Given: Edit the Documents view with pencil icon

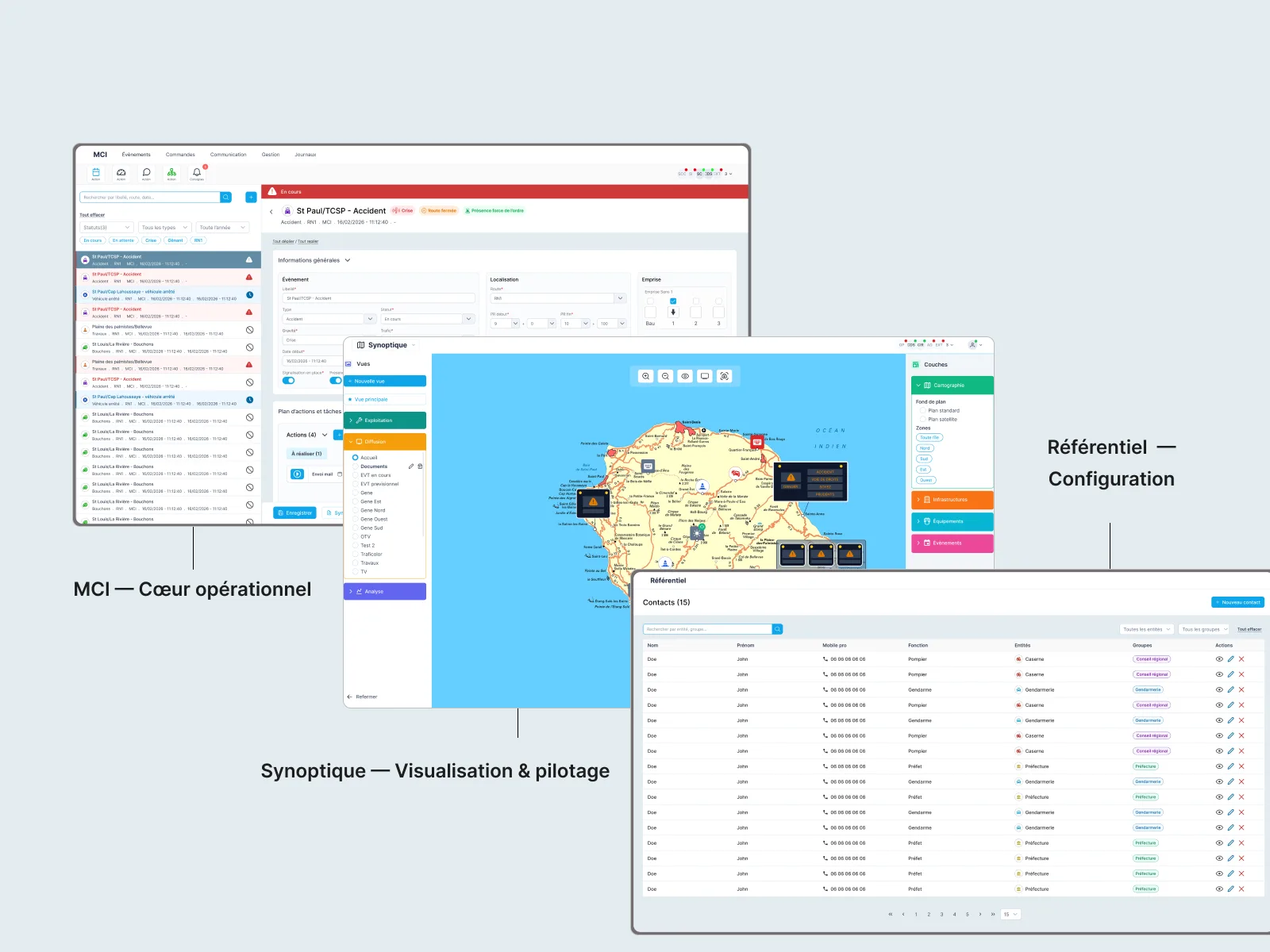Looking at the screenshot, I should coord(411,466).
